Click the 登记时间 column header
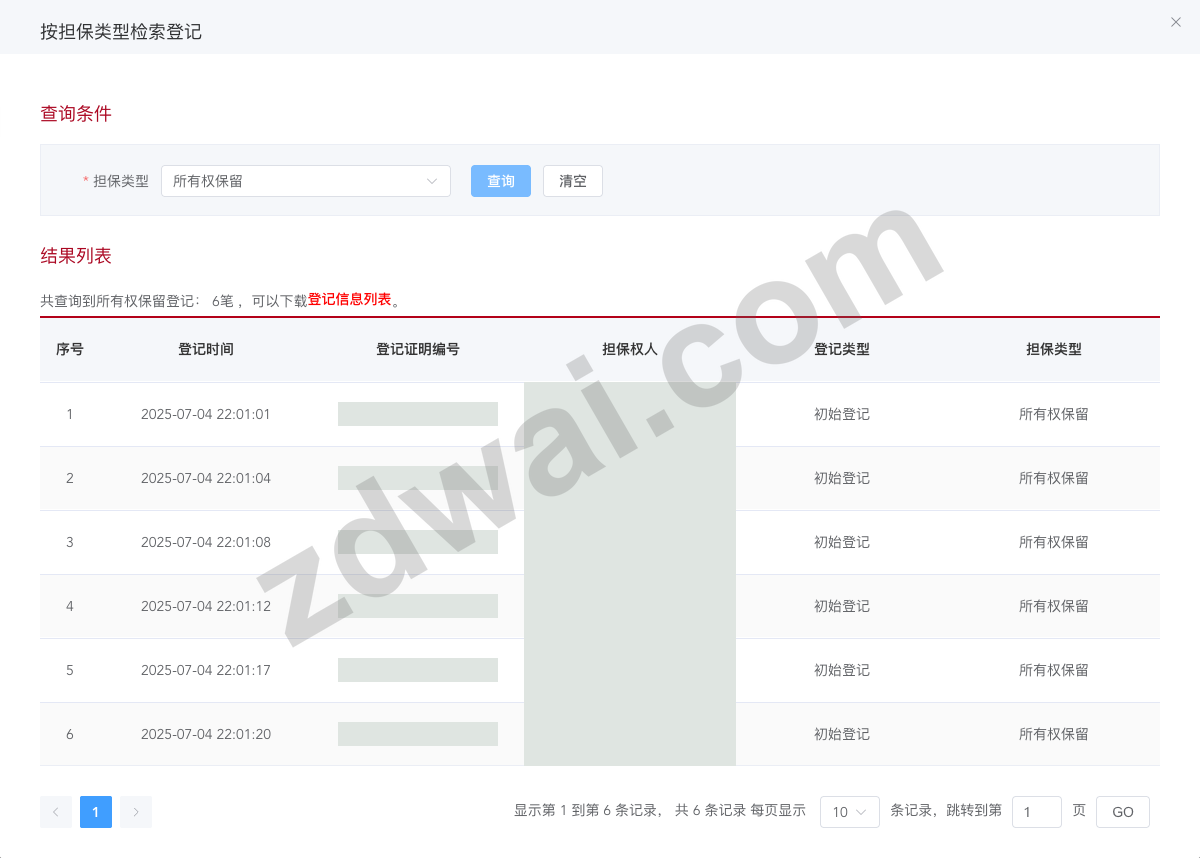The height and width of the screenshot is (858, 1200). (206, 349)
